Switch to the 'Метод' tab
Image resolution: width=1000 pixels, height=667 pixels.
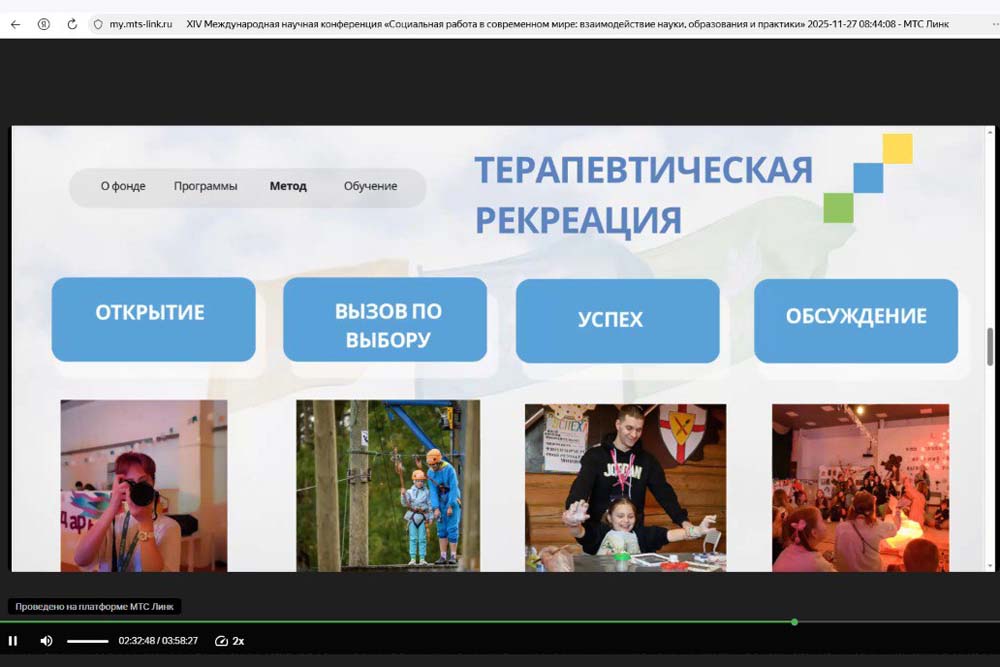click(x=288, y=186)
